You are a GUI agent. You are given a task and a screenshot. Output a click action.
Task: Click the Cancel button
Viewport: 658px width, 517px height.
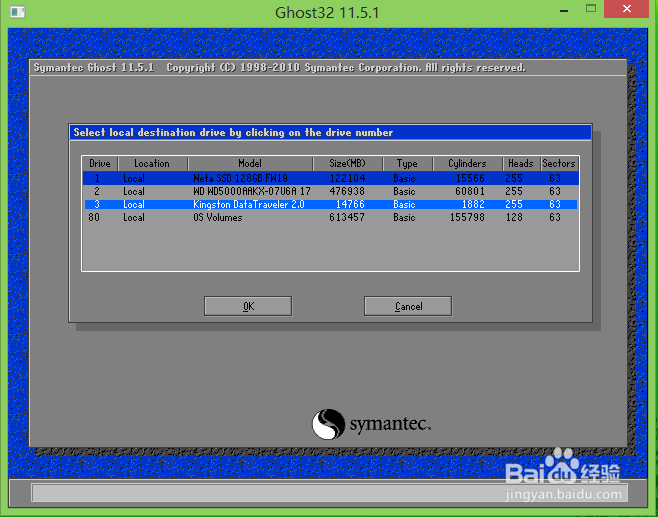click(x=408, y=306)
